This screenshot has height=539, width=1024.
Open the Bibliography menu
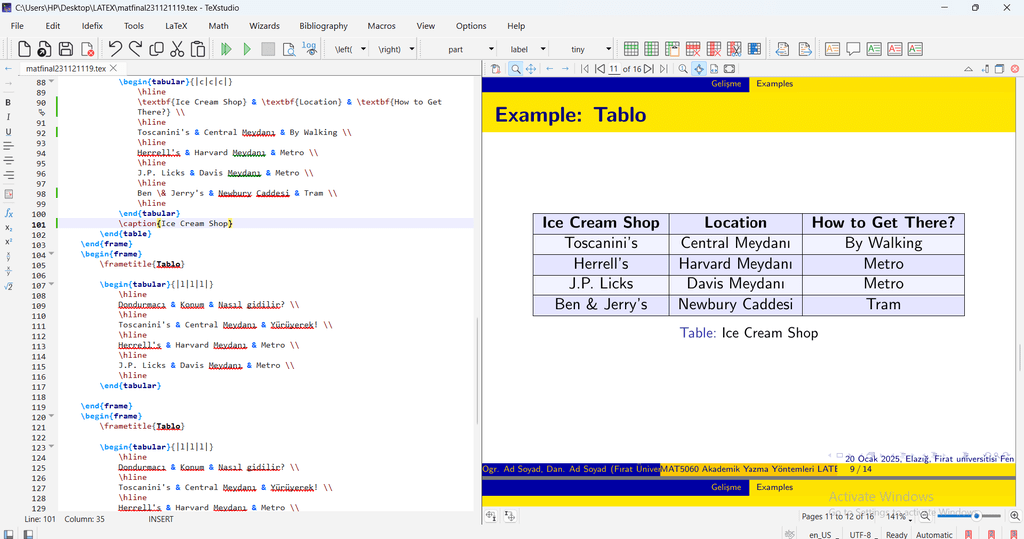click(x=323, y=26)
